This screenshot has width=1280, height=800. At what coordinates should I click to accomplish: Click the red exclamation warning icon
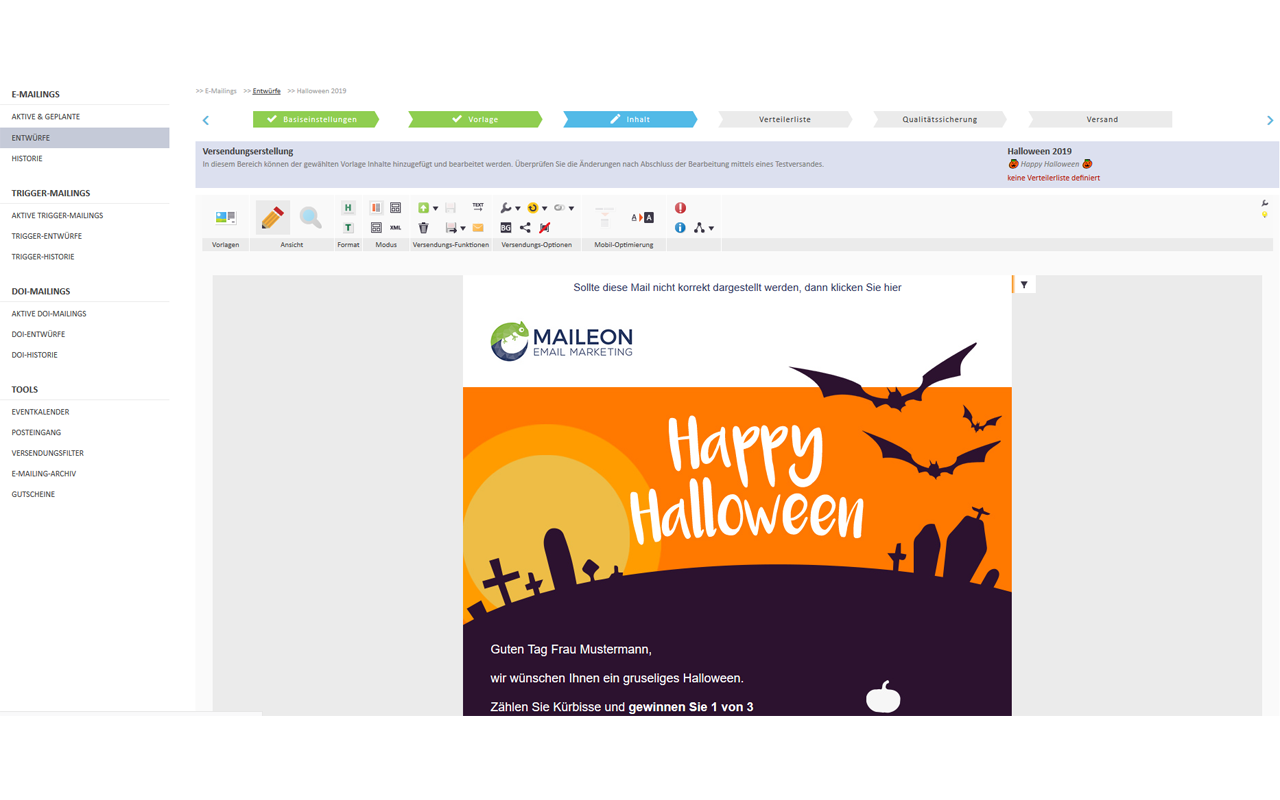(680, 208)
